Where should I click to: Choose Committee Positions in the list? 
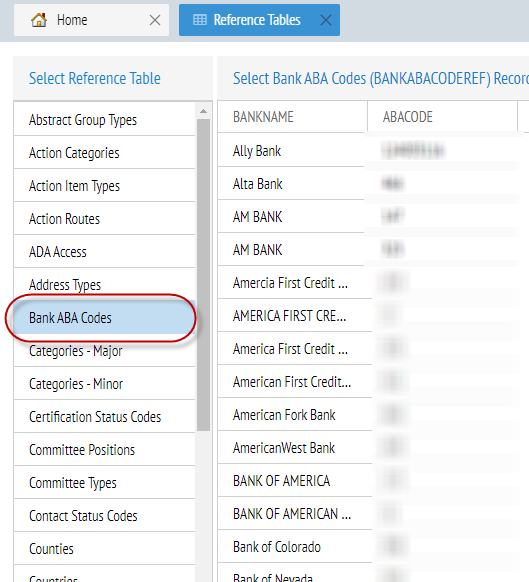pos(104,450)
